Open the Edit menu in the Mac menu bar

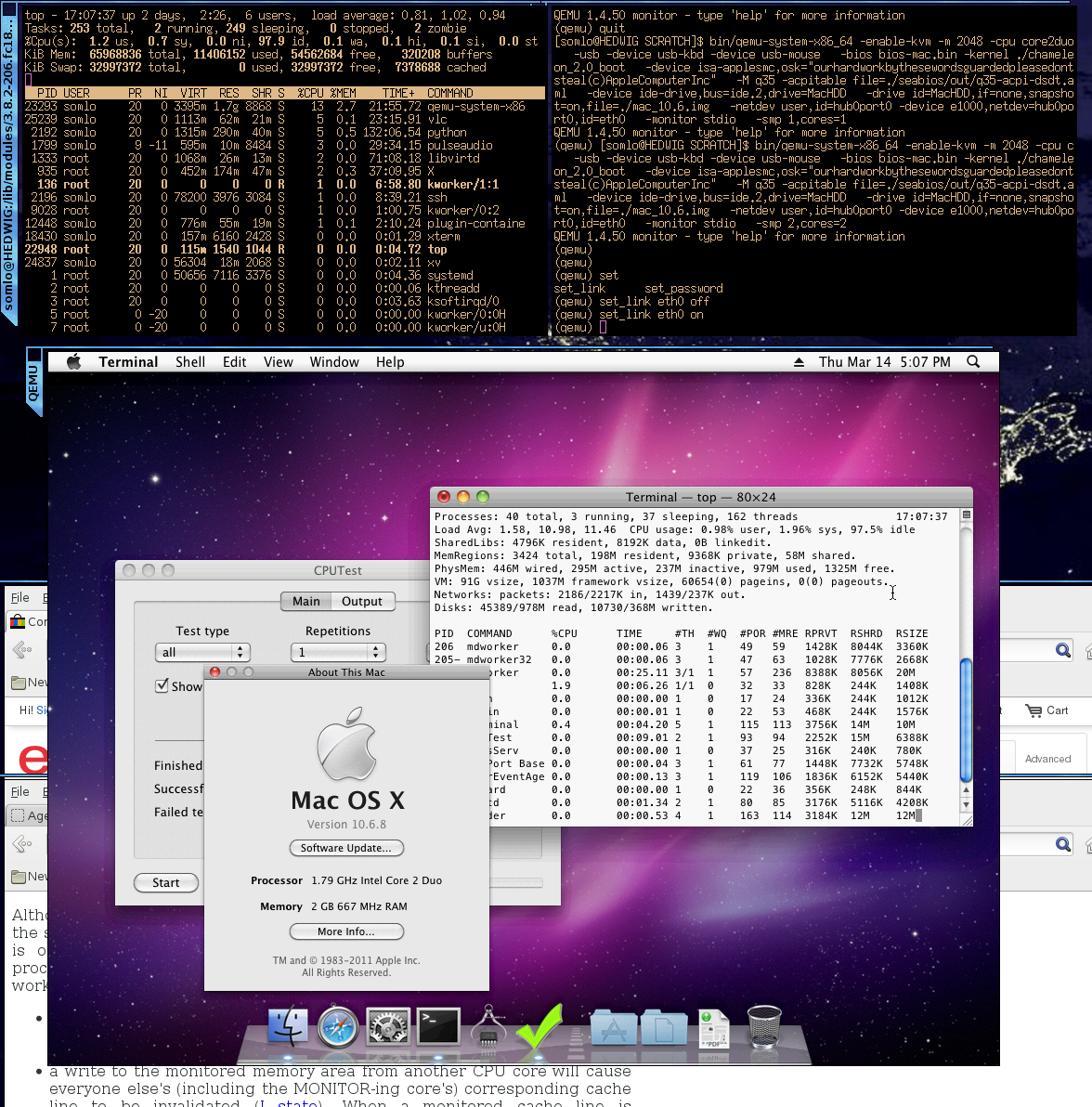pos(234,362)
